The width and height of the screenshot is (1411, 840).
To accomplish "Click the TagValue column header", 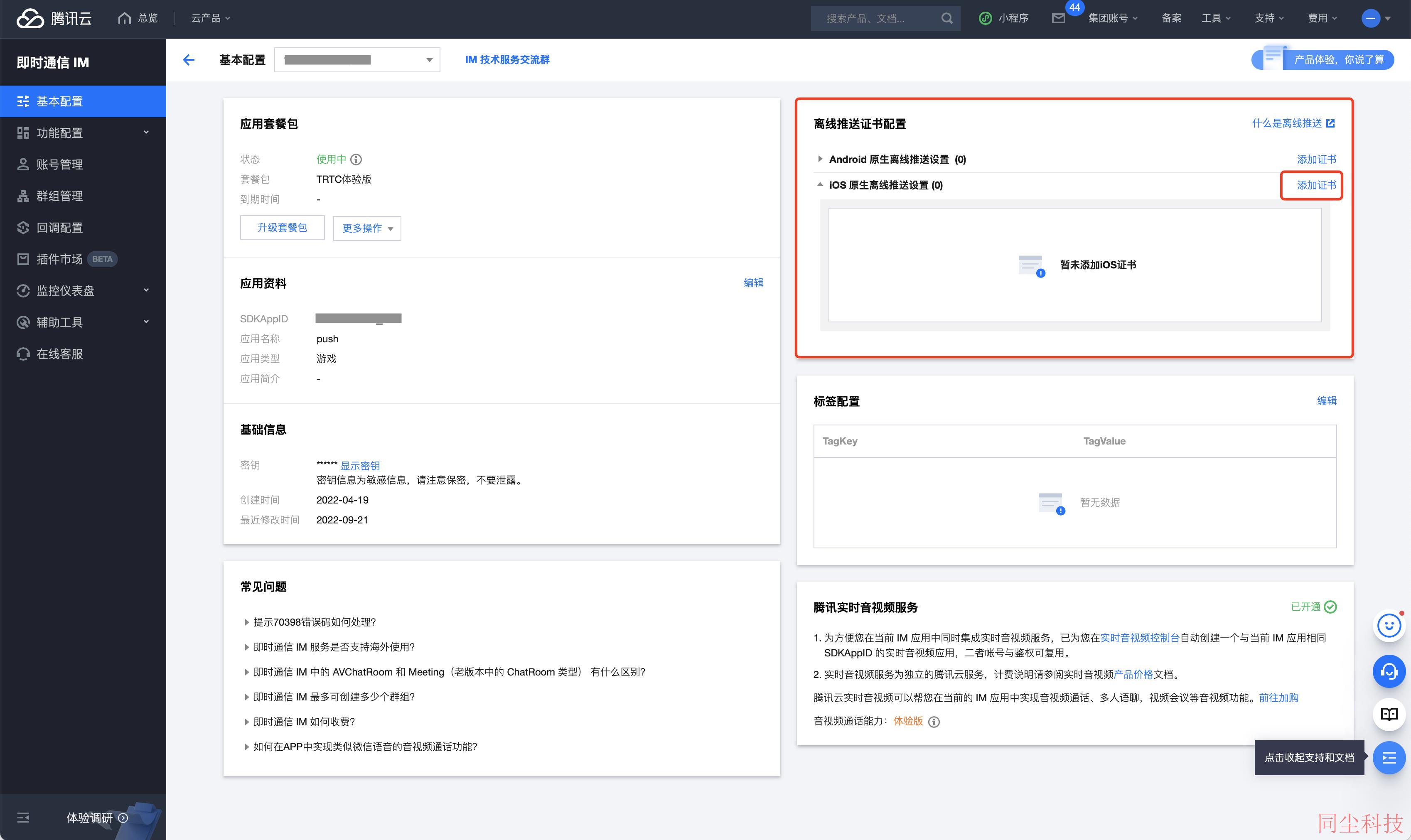I will [1104, 441].
